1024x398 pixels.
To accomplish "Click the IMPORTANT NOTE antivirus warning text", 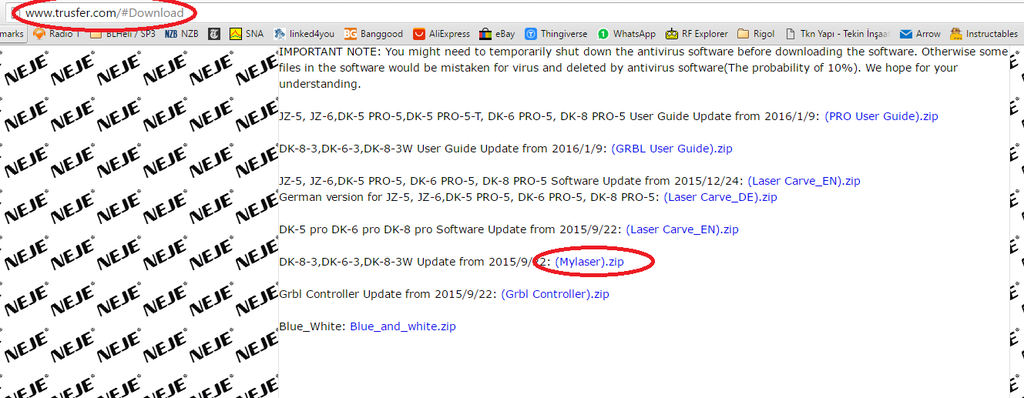I will tap(643, 68).
